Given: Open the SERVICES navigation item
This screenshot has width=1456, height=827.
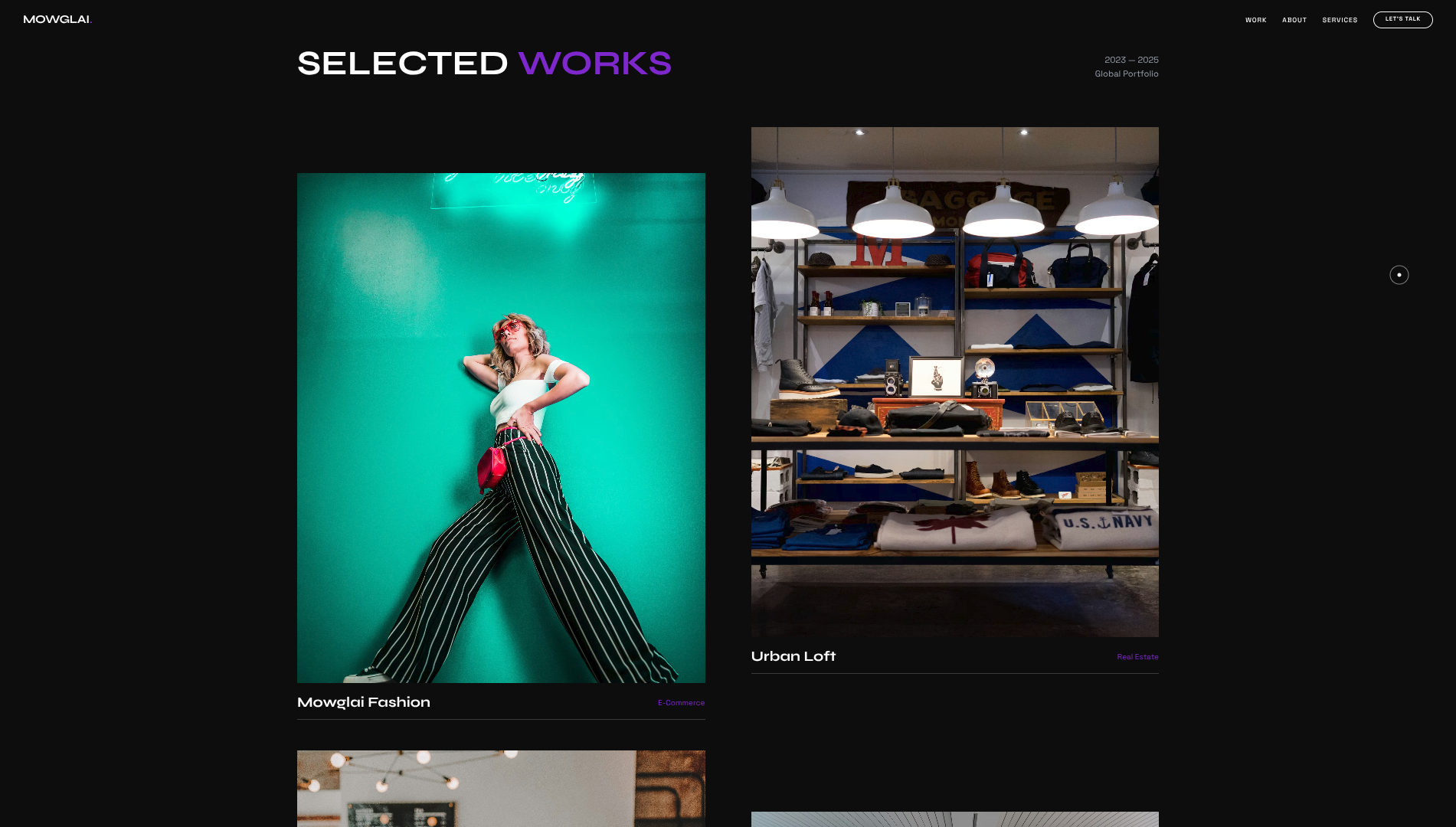Looking at the screenshot, I should [x=1340, y=20].
